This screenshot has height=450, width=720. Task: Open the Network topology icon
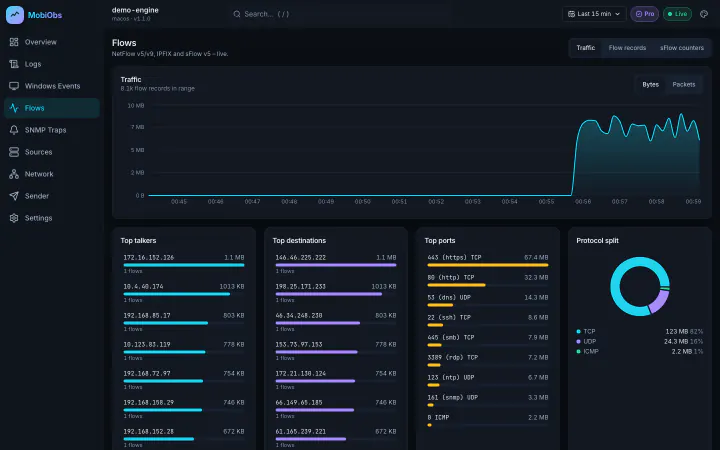pos(14,174)
